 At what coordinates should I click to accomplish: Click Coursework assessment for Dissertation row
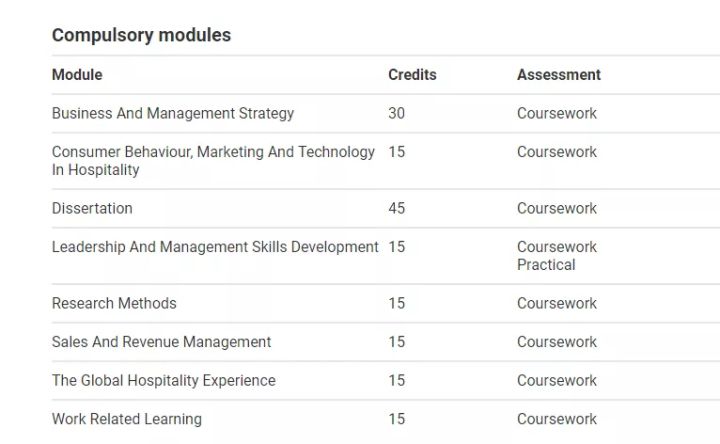[x=556, y=209]
